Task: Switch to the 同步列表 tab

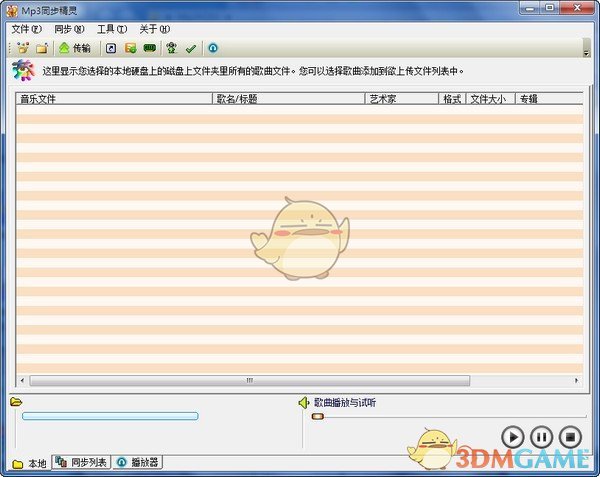Action: pos(81,462)
